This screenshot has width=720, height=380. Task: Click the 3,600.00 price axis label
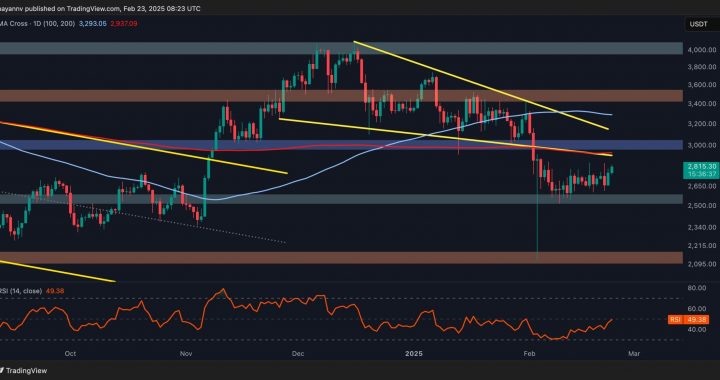[703, 85]
